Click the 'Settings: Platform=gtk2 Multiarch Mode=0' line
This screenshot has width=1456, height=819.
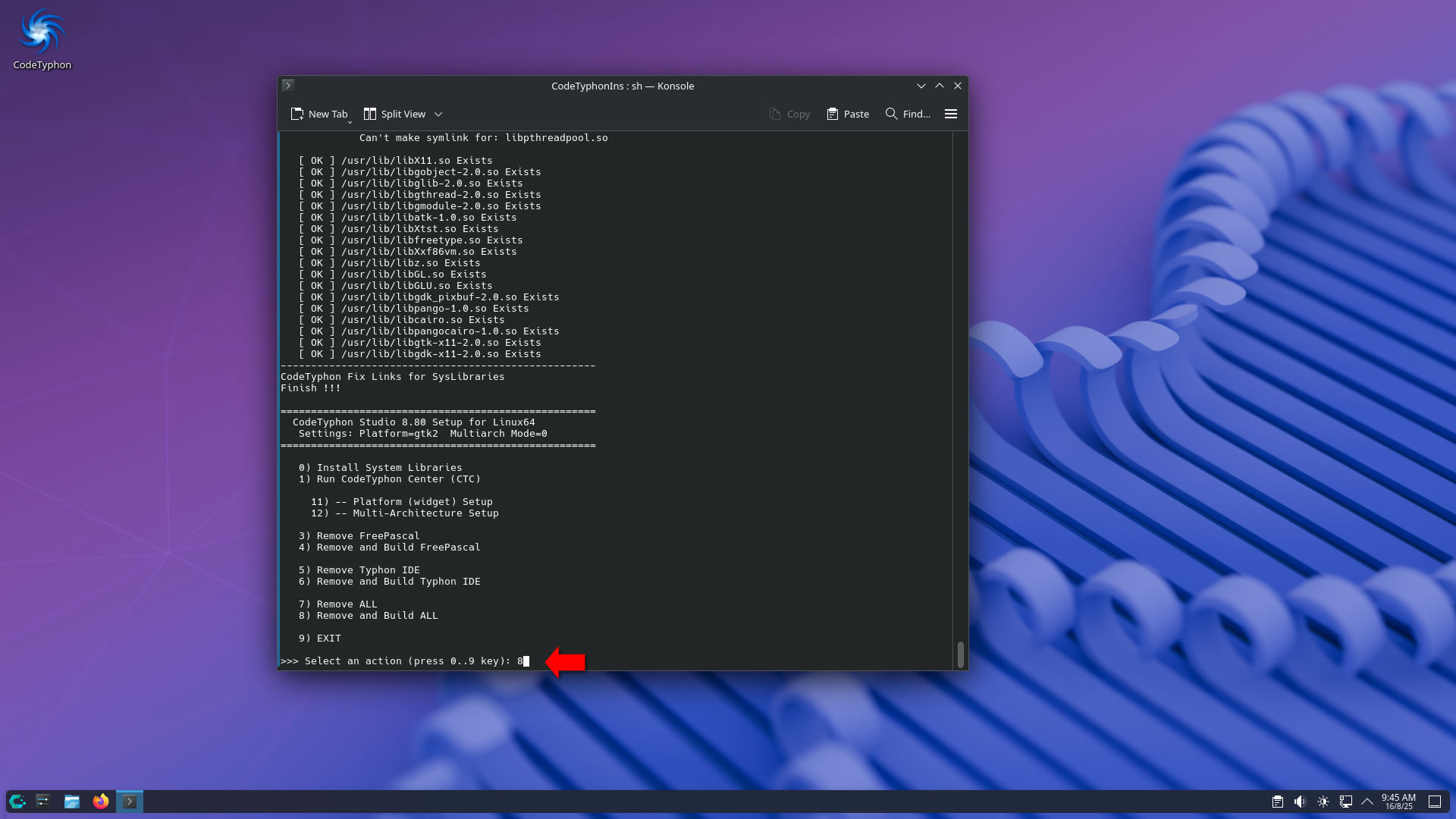tap(423, 434)
